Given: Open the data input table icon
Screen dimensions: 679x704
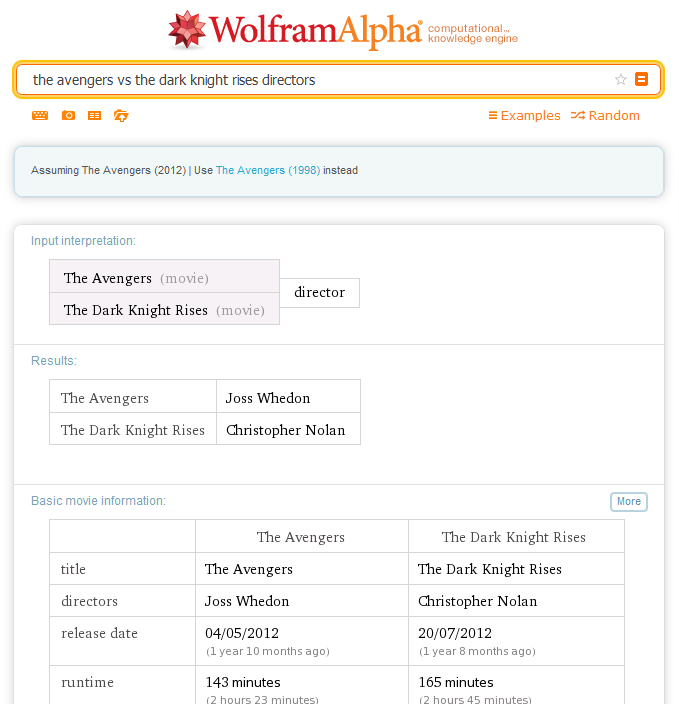Looking at the screenshot, I should [94, 115].
